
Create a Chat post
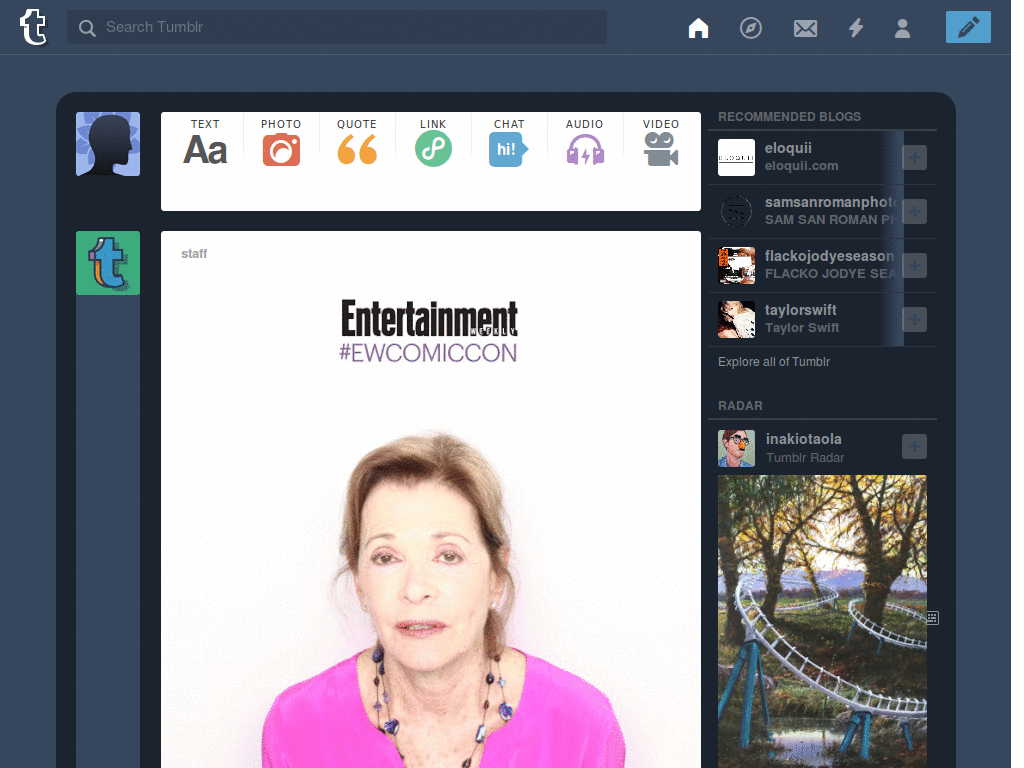point(509,142)
